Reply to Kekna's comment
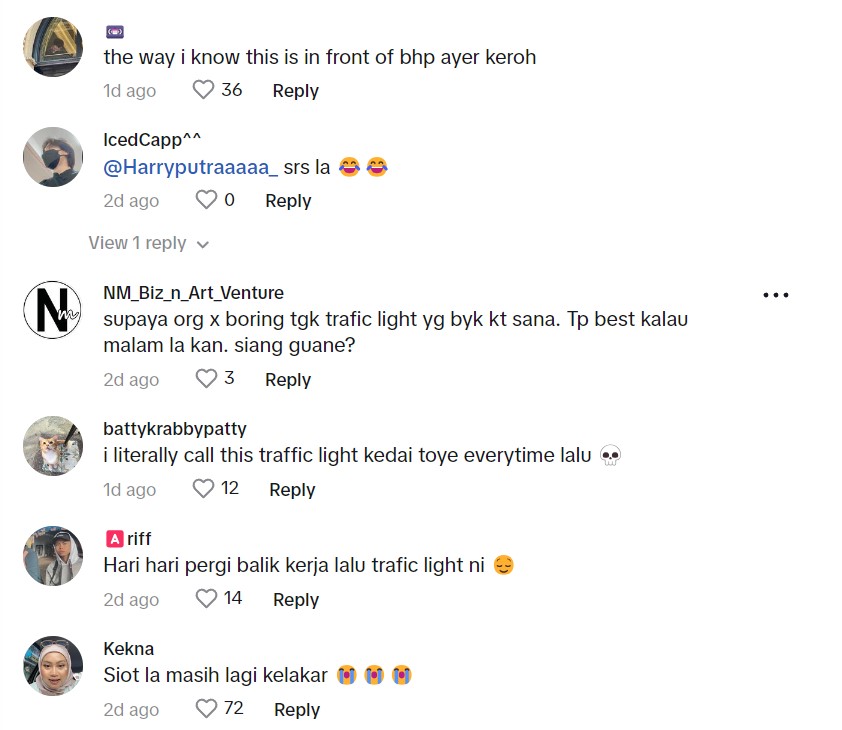This screenshot has width=842, height=730. [x=296, y=709]
